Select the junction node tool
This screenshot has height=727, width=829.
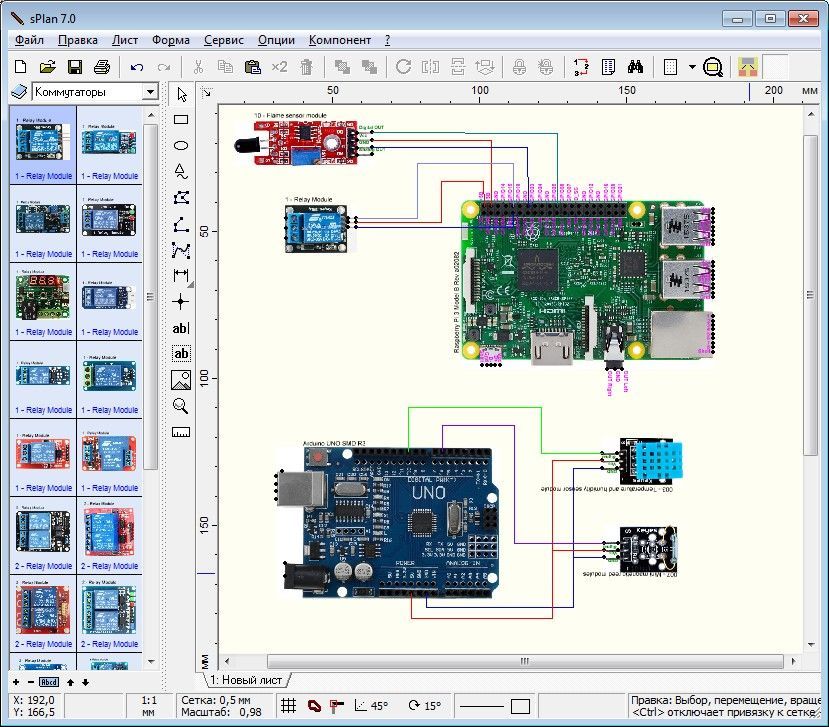181,301
